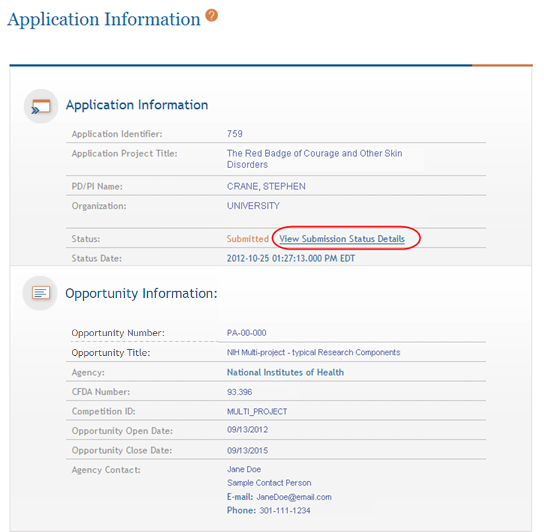Open View Submission Status Details link

click(342, 239)
